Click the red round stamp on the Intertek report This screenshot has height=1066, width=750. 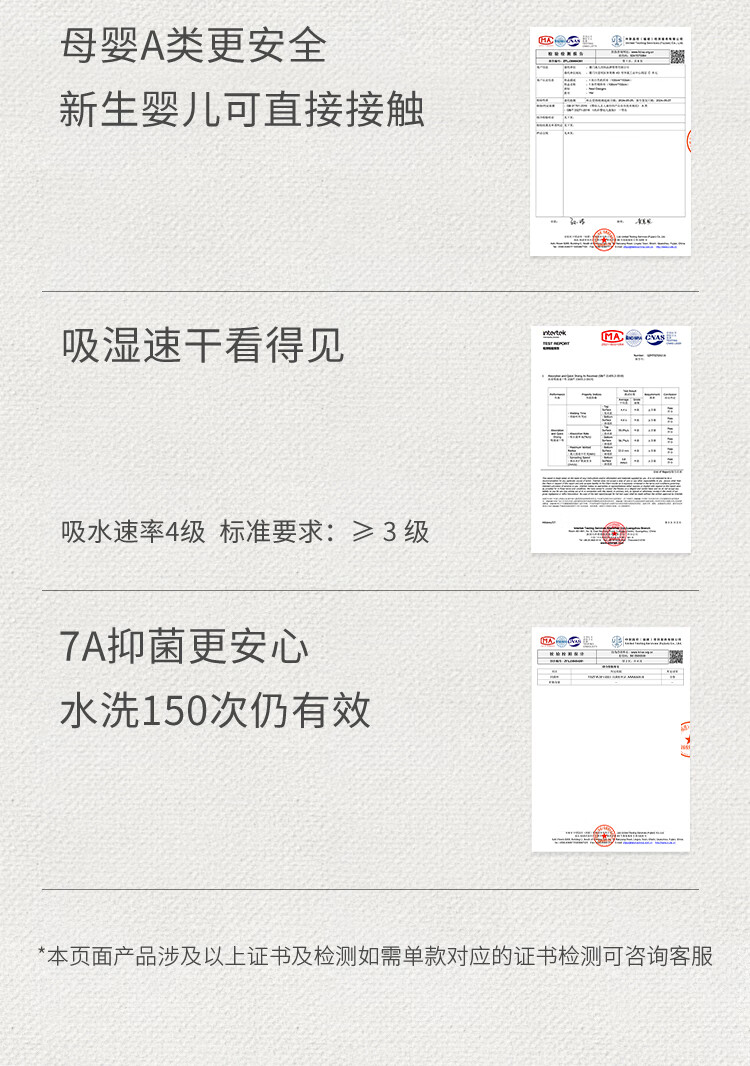tap(612, 535)
